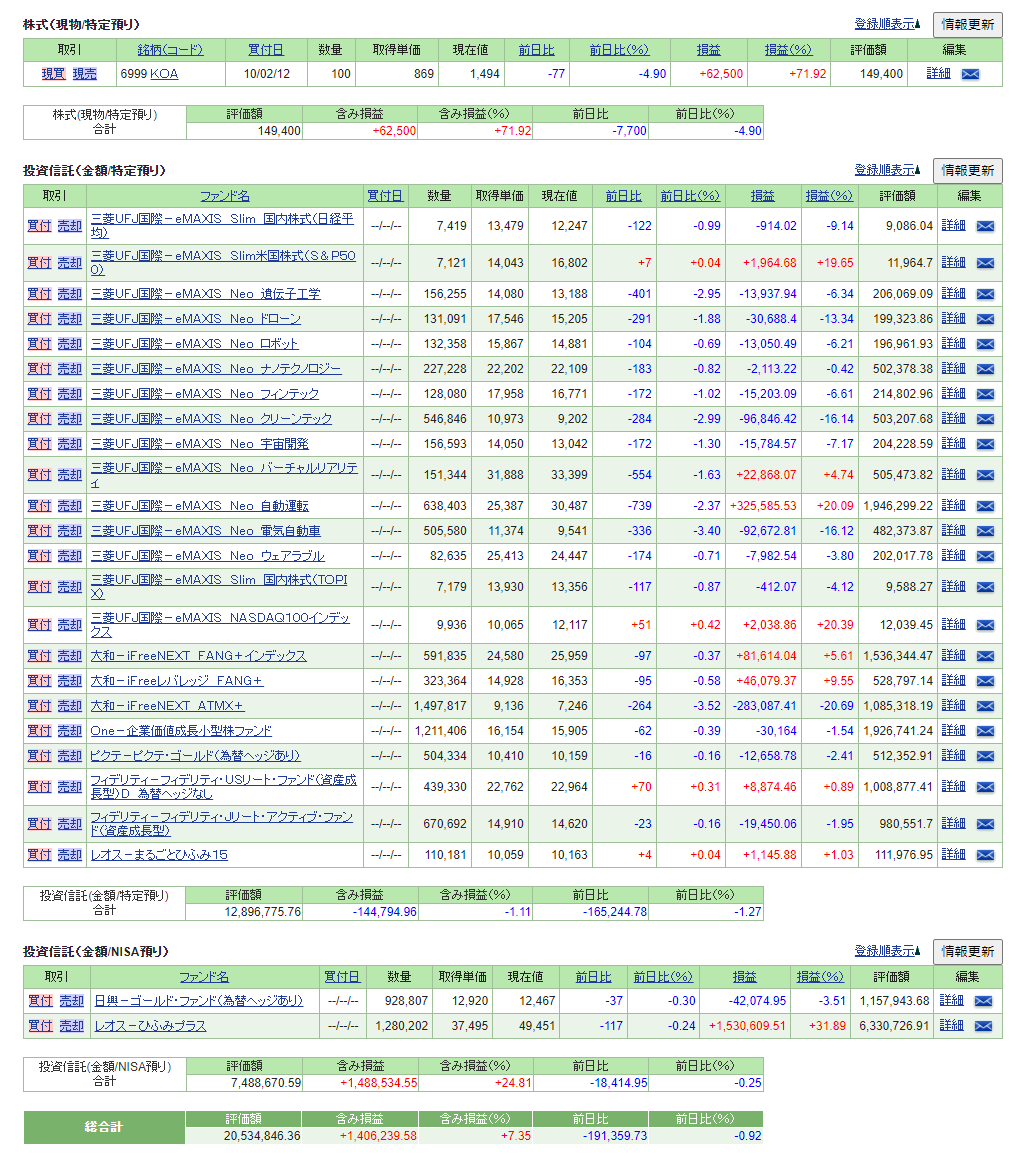Screen dimensions: 1032x1168
Task: Sort 特定預り funds by ファンド名 header
Action: pos(225,196)
